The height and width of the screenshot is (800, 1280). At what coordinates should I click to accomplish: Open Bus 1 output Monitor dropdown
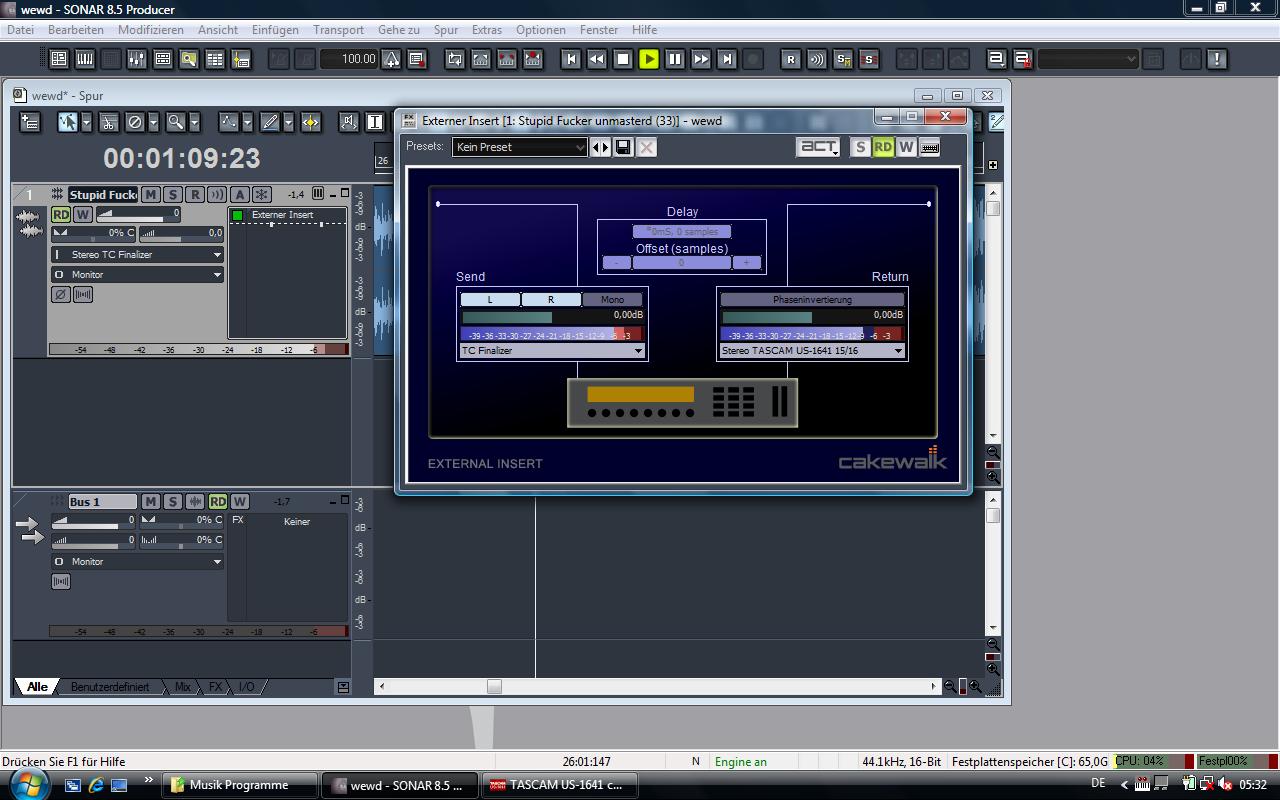pos(137,561)
